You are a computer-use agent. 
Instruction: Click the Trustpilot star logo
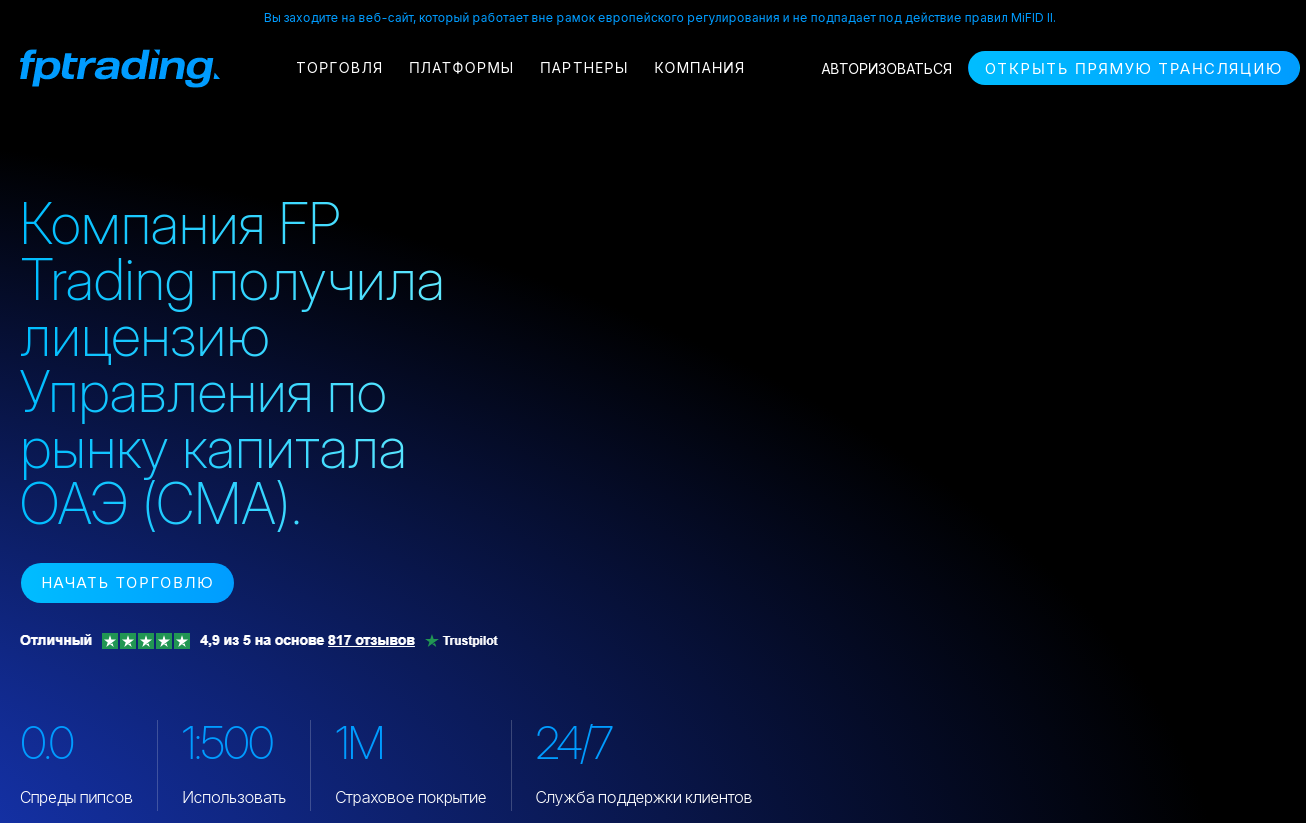click(432, 641)
